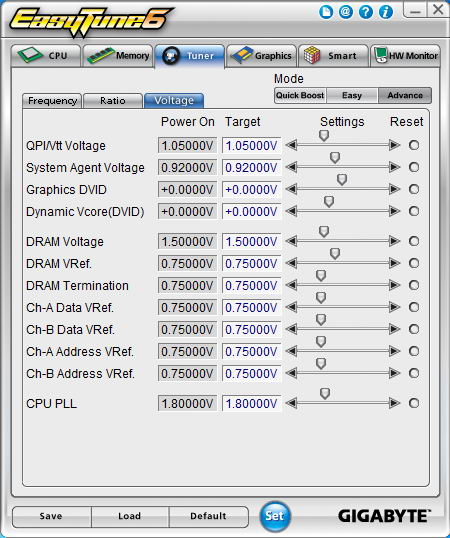Select reset radio for DRAM VRef.
This screenshot has height=538, width=450.
(414, 263)
